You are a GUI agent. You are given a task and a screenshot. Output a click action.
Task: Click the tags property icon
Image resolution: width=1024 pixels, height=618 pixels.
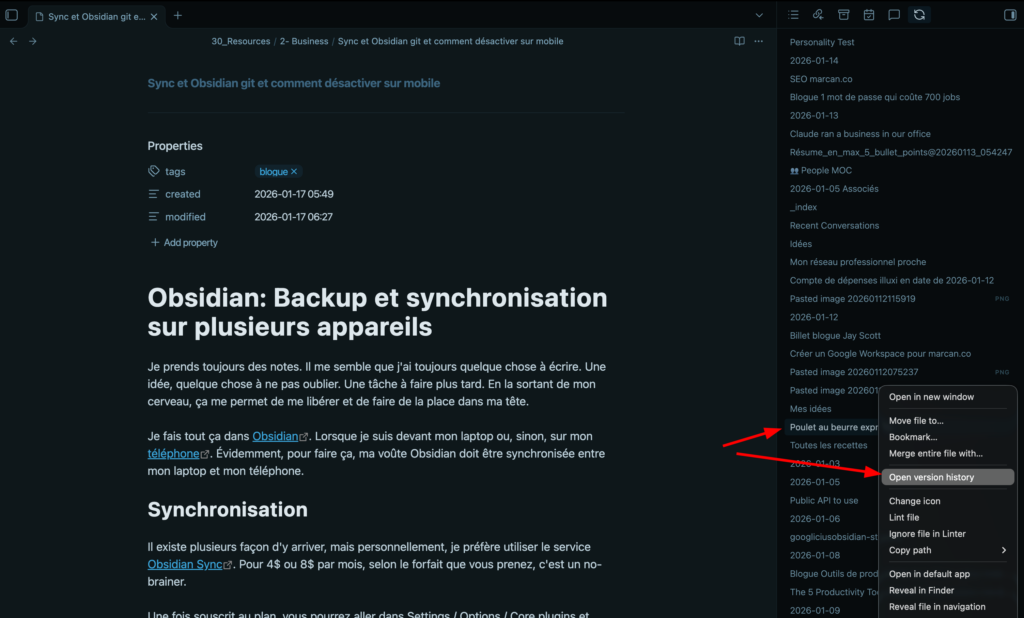click(x=153, y=171)
